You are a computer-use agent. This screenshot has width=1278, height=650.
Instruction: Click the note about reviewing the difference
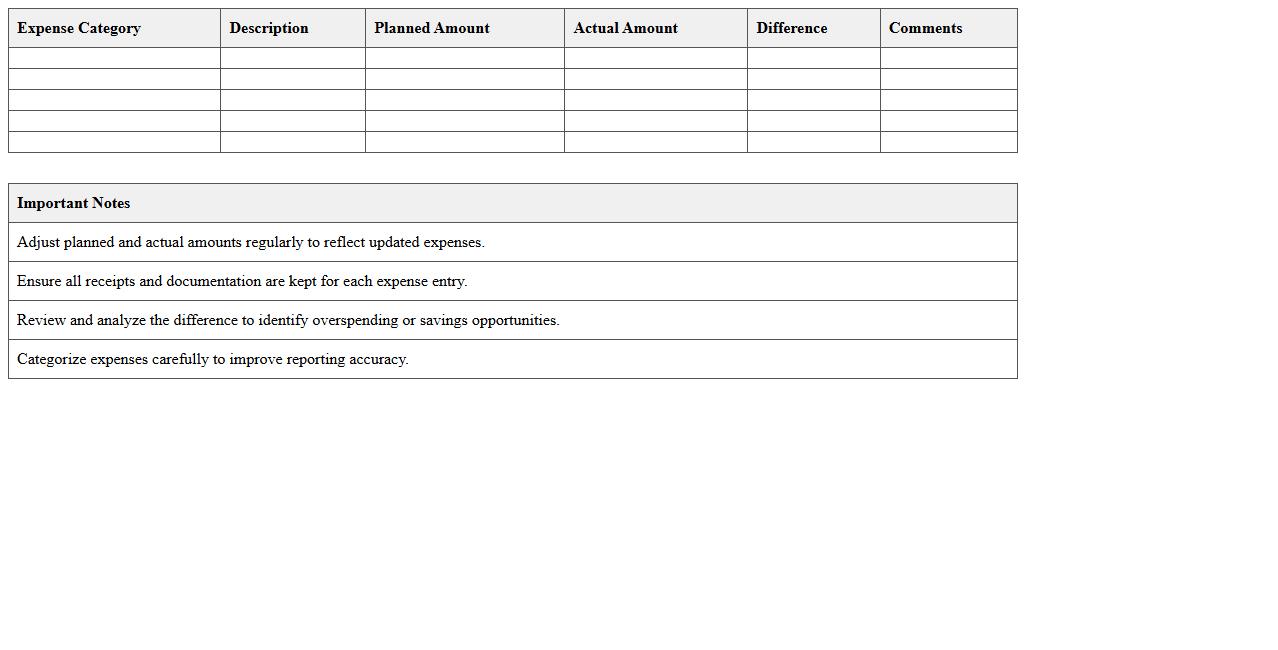(x=289, y=320)
